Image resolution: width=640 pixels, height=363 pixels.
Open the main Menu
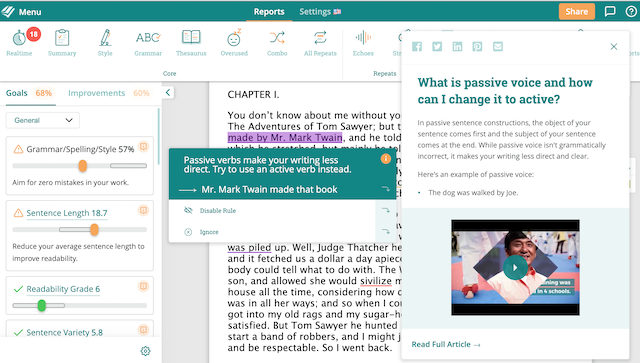tap(21, 11)
